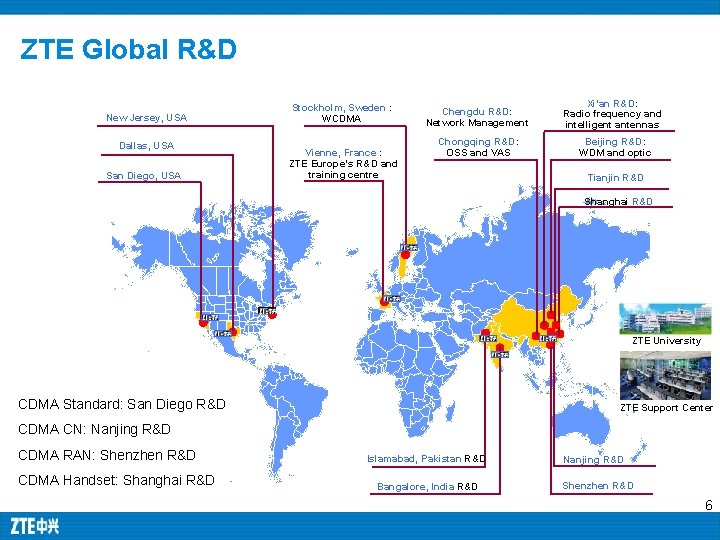Click the slide page number 6
Viewport: 720px width, 540px height.
coord(709,505)
